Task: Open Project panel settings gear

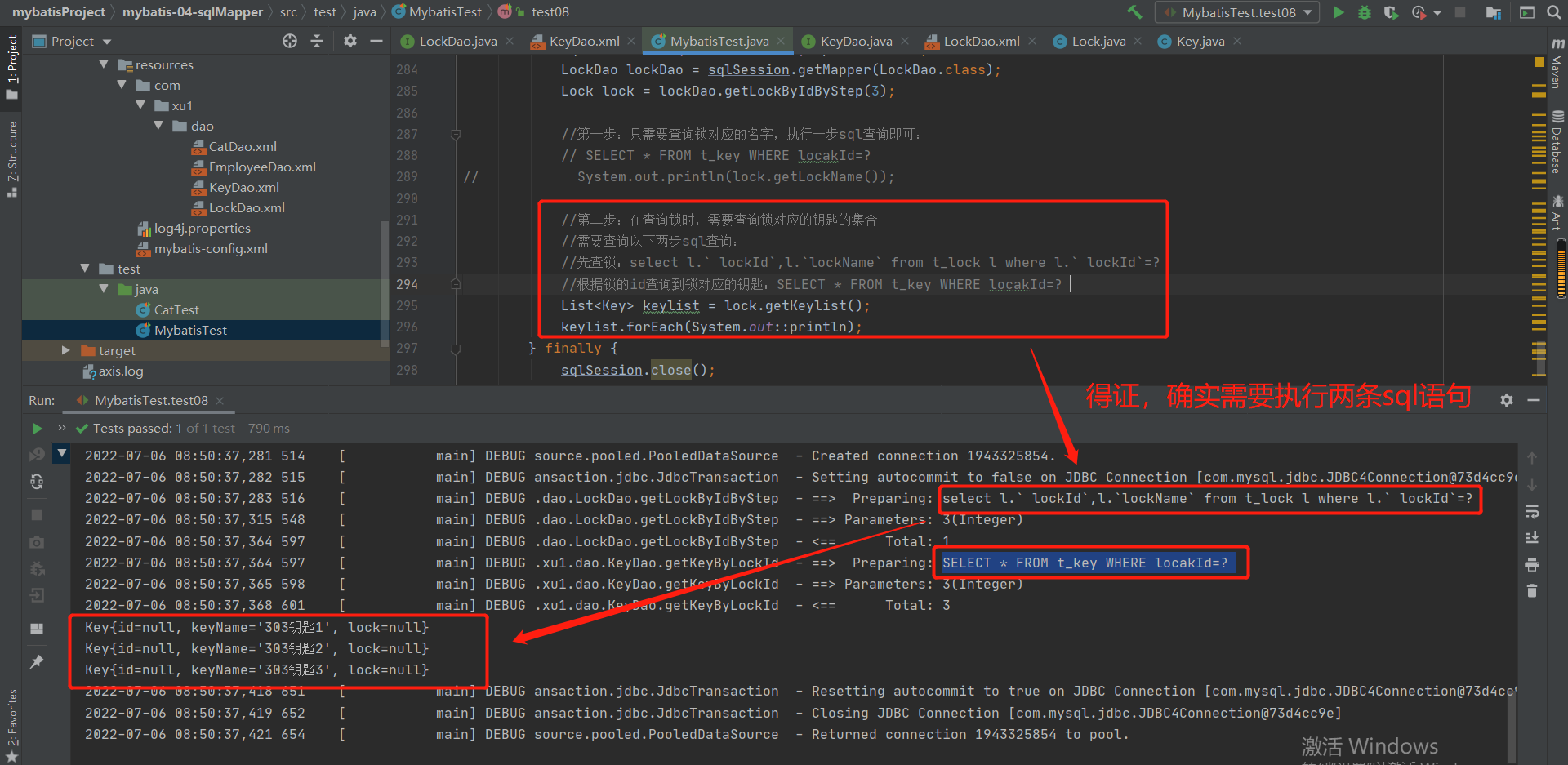Action: (x=350, y=41)
